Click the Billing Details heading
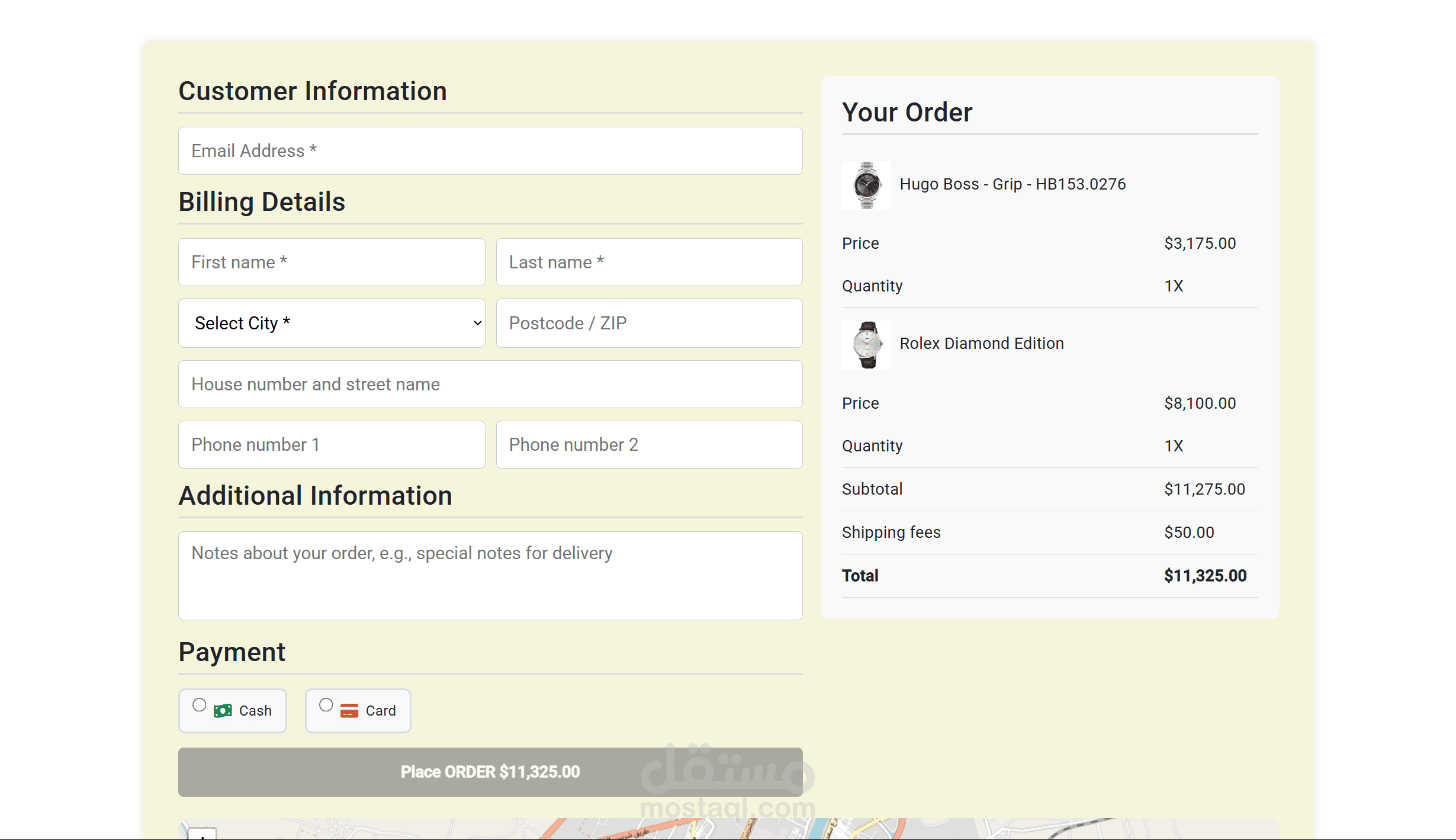The width and height of the screenshot is (1456, 840). 262,202
